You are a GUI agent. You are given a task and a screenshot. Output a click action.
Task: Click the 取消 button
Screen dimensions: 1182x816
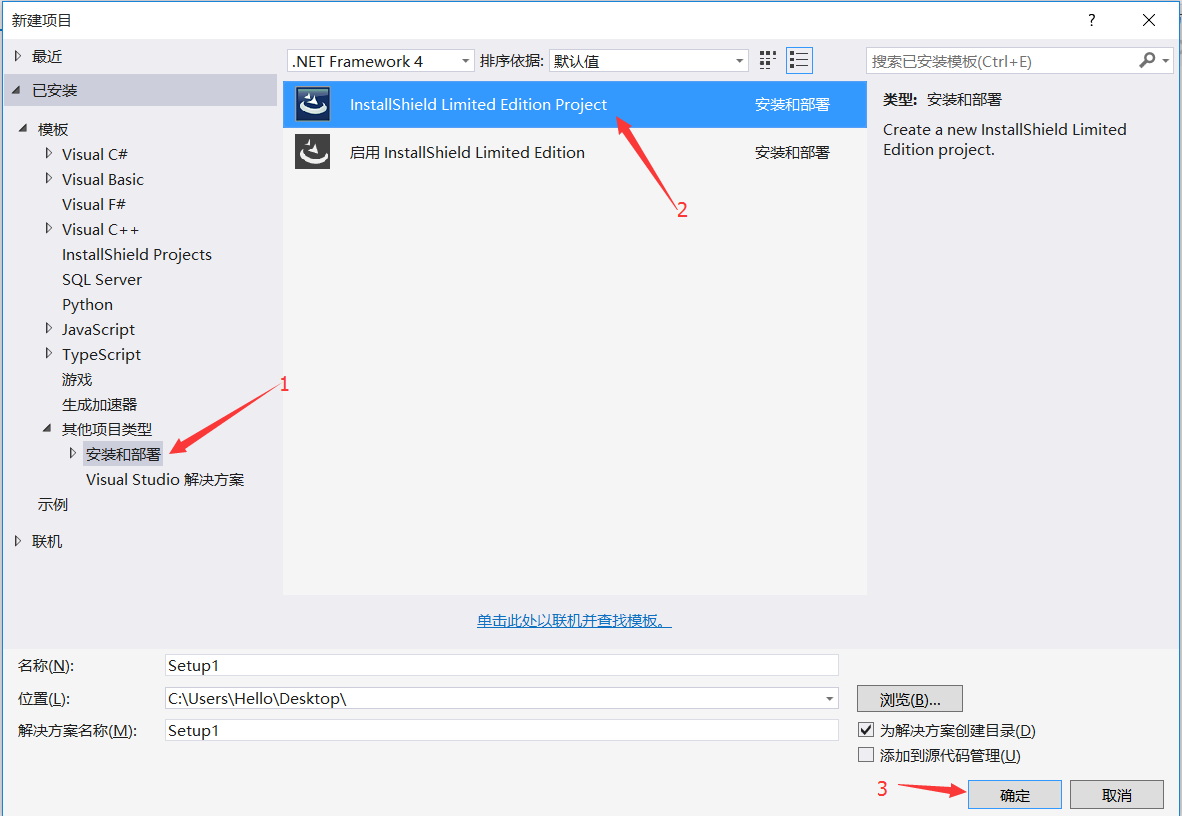point(1116,795)
